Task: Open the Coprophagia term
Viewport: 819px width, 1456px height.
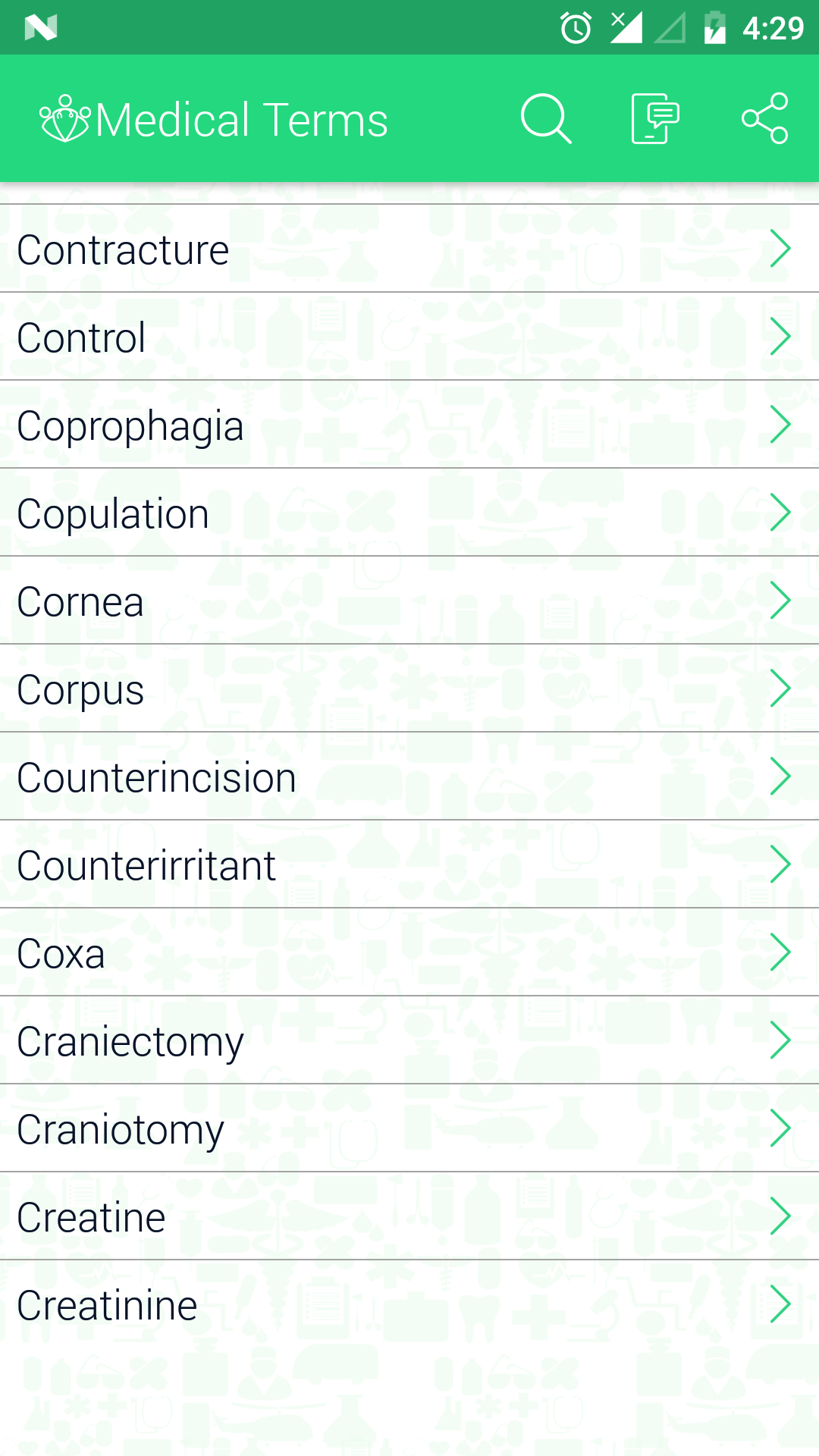Action: click(409, 425)
